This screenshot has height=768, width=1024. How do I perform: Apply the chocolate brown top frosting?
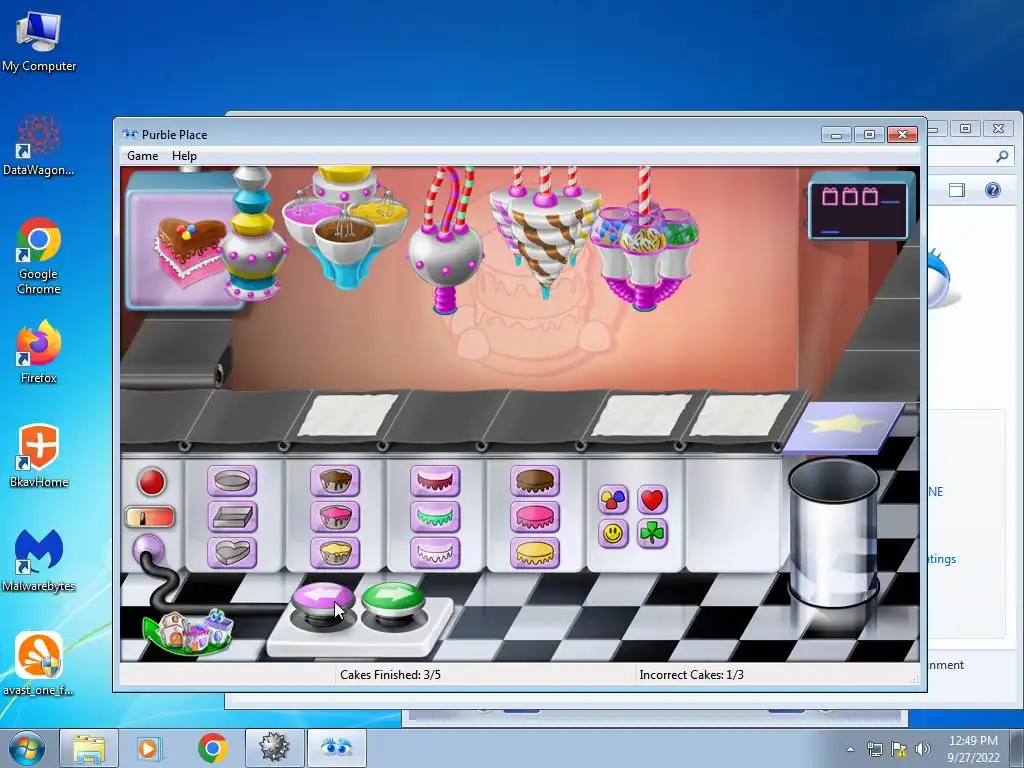tap(535, 481)
